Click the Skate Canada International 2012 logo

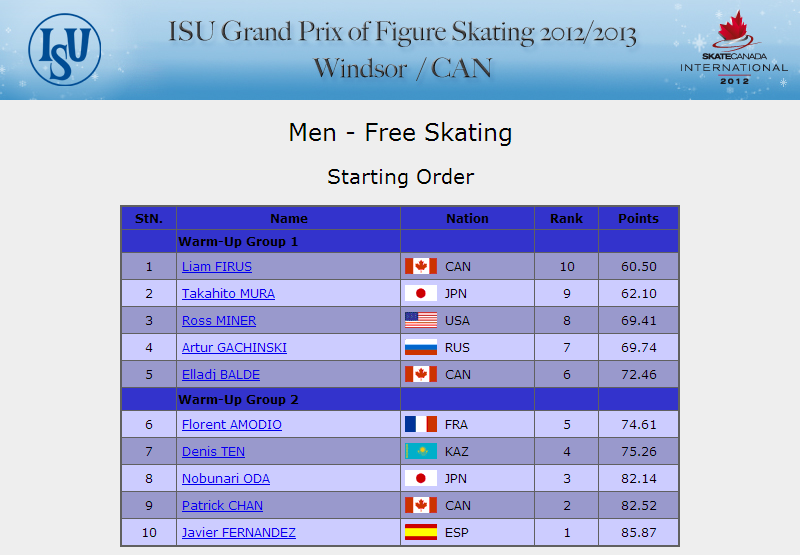pyautogui.click(x=734, y=47)
